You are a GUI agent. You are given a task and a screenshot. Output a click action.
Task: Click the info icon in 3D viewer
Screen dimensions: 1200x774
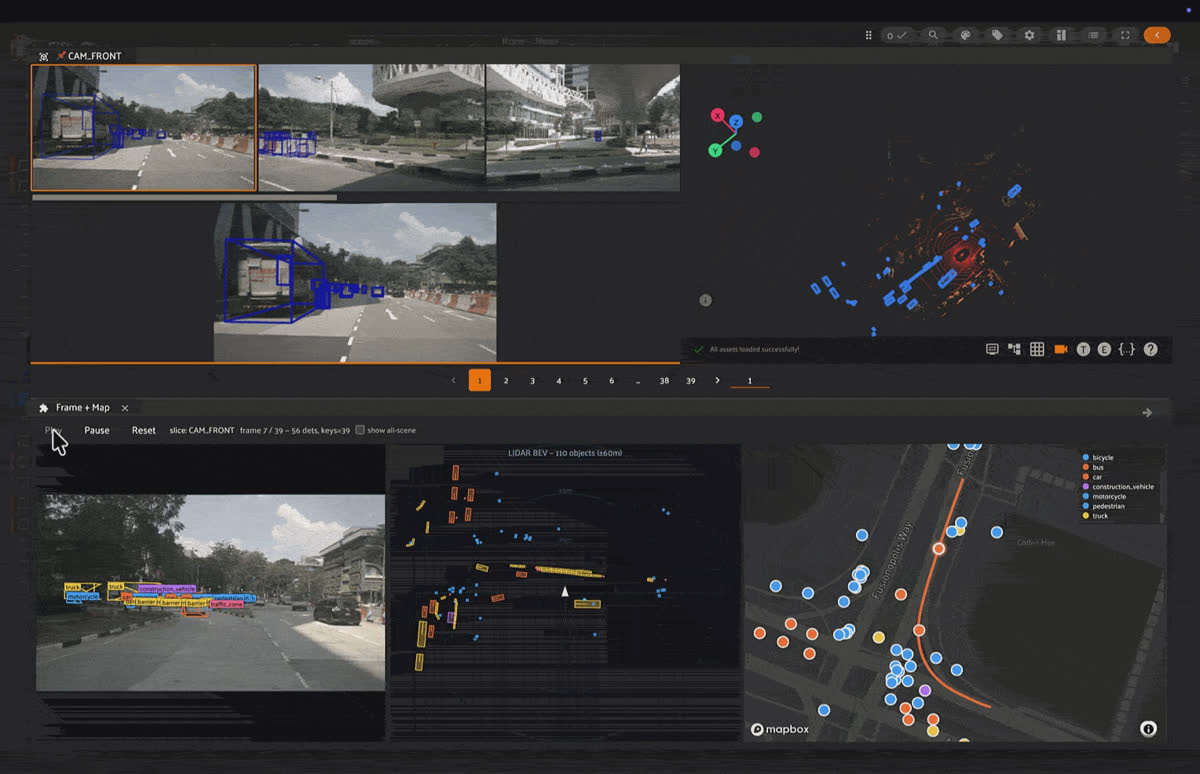[x=705, y=300]
